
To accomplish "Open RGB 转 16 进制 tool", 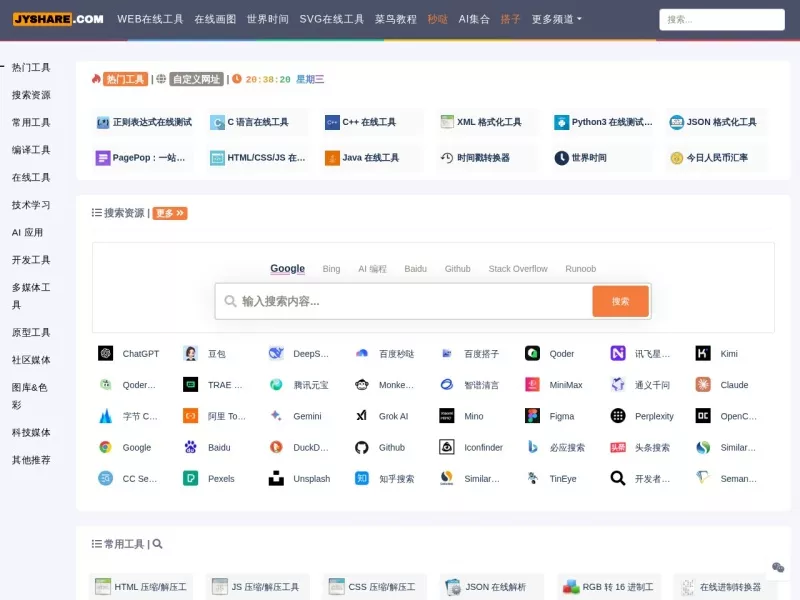I will pos(609,587).
